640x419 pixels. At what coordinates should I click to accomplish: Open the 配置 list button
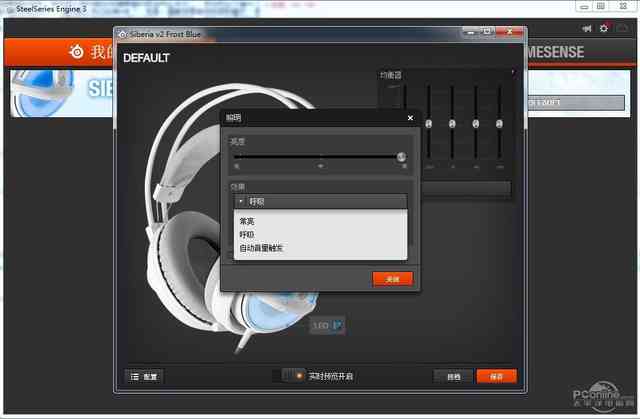click(x=144, y=377)
